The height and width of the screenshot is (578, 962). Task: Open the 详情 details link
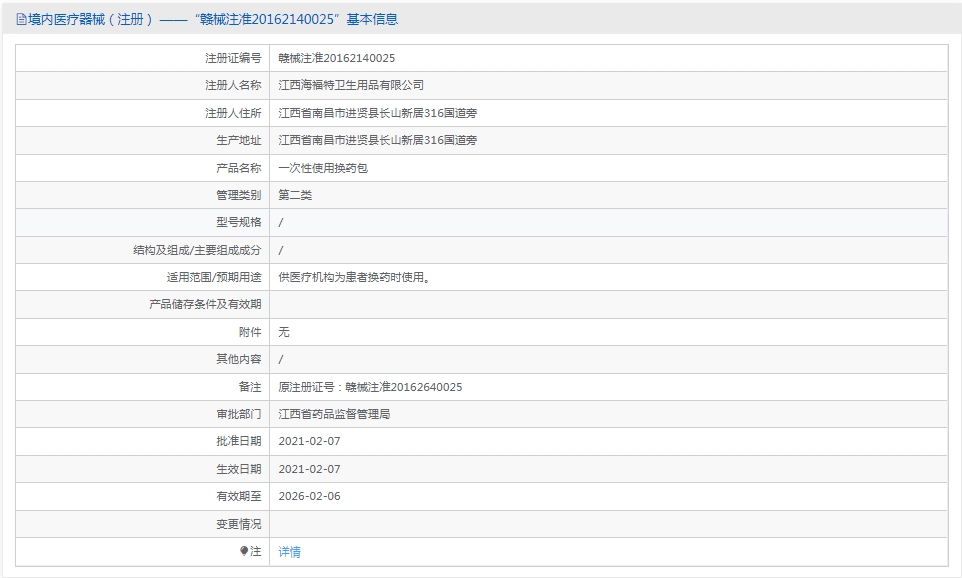290,552
